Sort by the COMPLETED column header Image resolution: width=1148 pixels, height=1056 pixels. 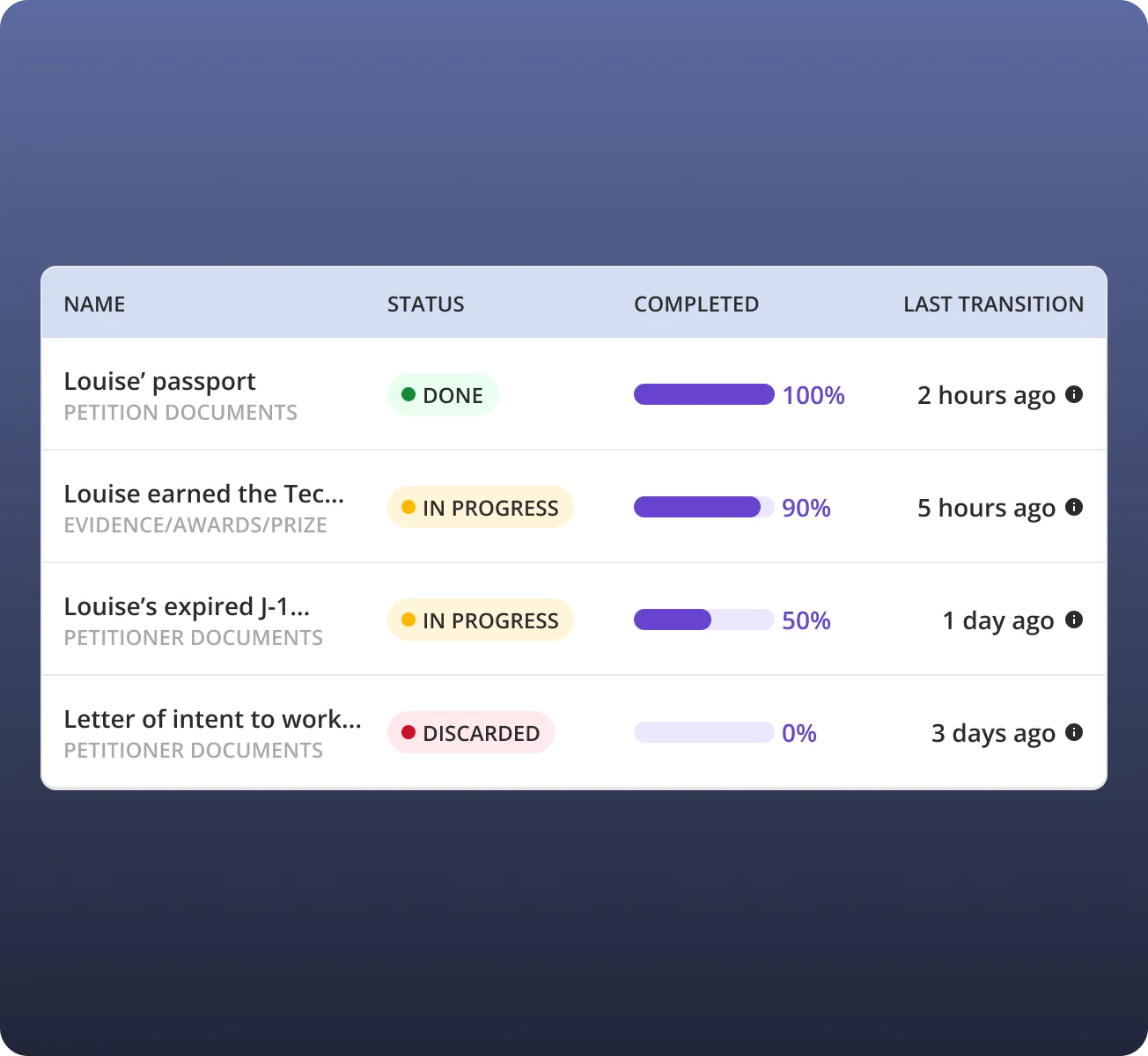pos(696,304)
